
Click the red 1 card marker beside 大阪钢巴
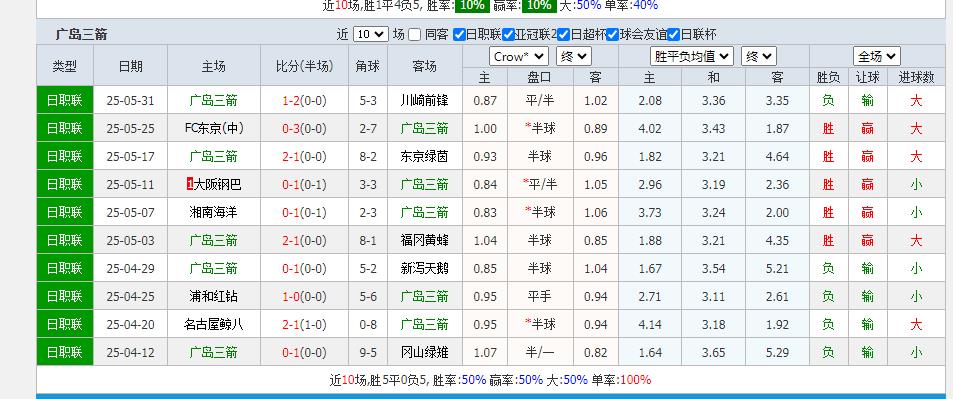click(190, 184)
